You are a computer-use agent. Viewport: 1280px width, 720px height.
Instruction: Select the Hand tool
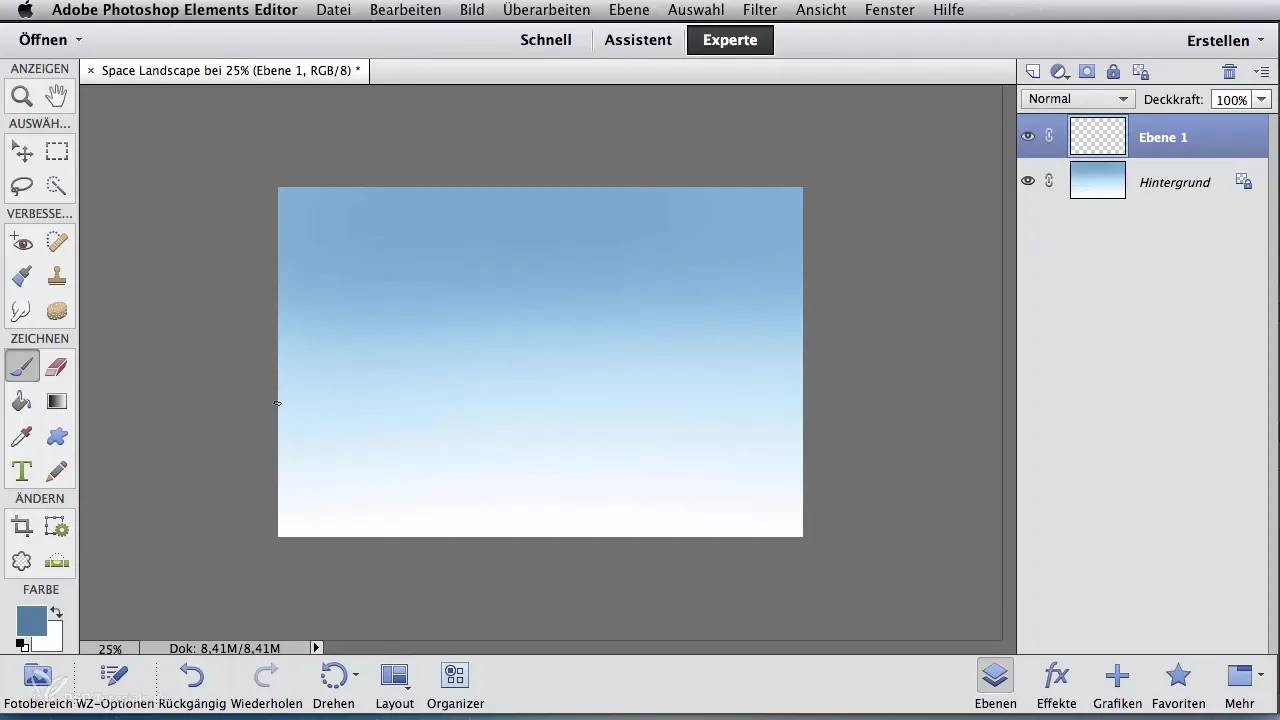(x=57, y=97)
